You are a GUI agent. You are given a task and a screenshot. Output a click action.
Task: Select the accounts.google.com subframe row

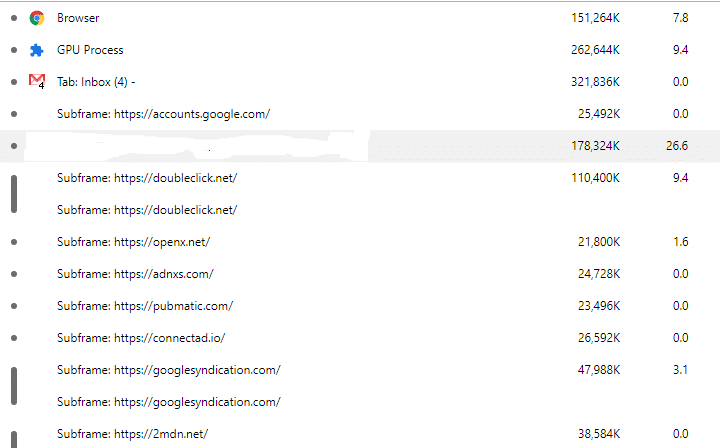163,114
